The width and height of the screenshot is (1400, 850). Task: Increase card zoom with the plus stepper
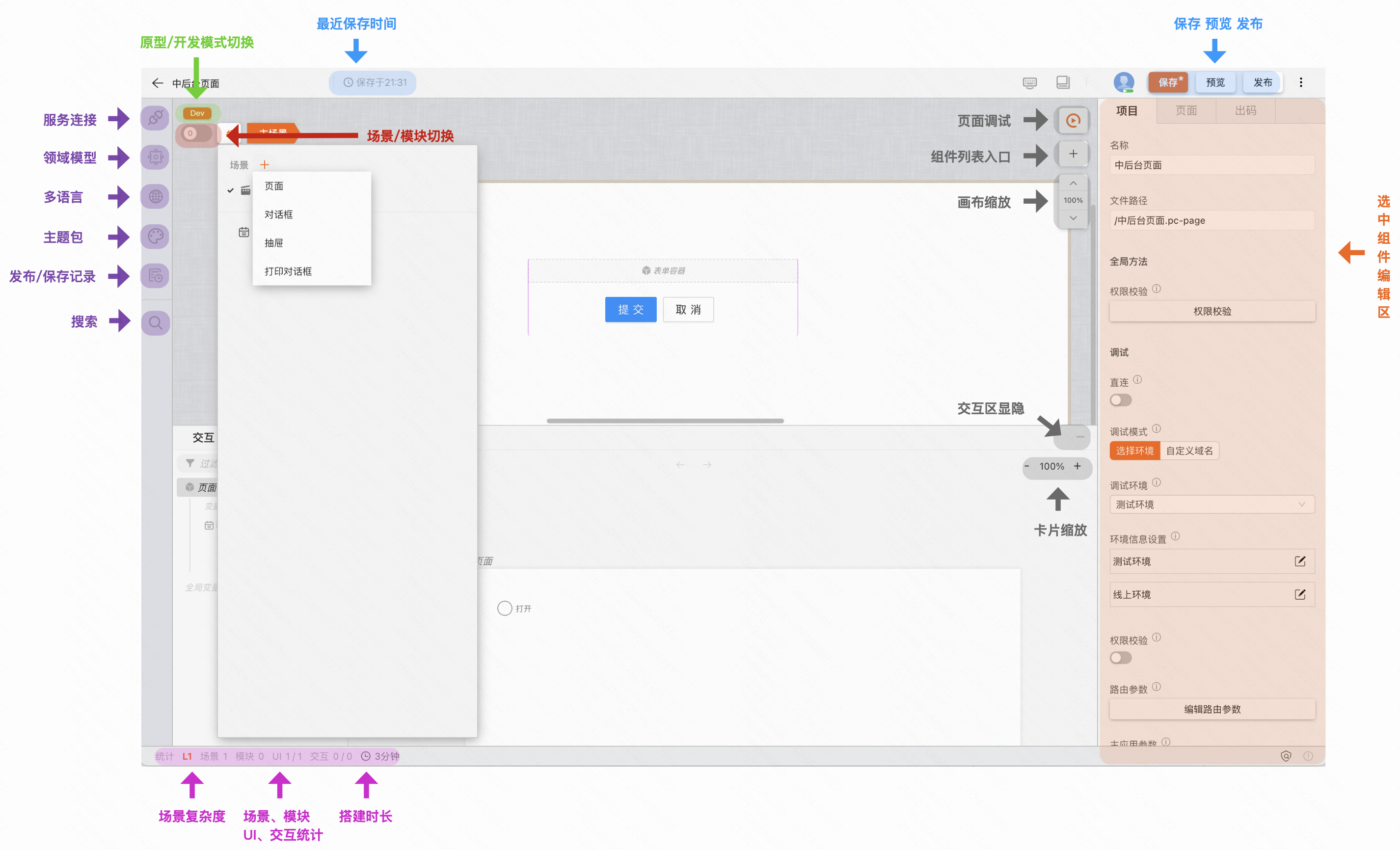pos(1077,467)
